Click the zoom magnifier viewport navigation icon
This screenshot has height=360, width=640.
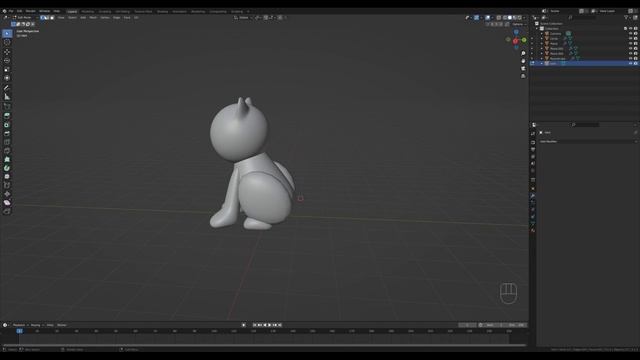[523, 53]
